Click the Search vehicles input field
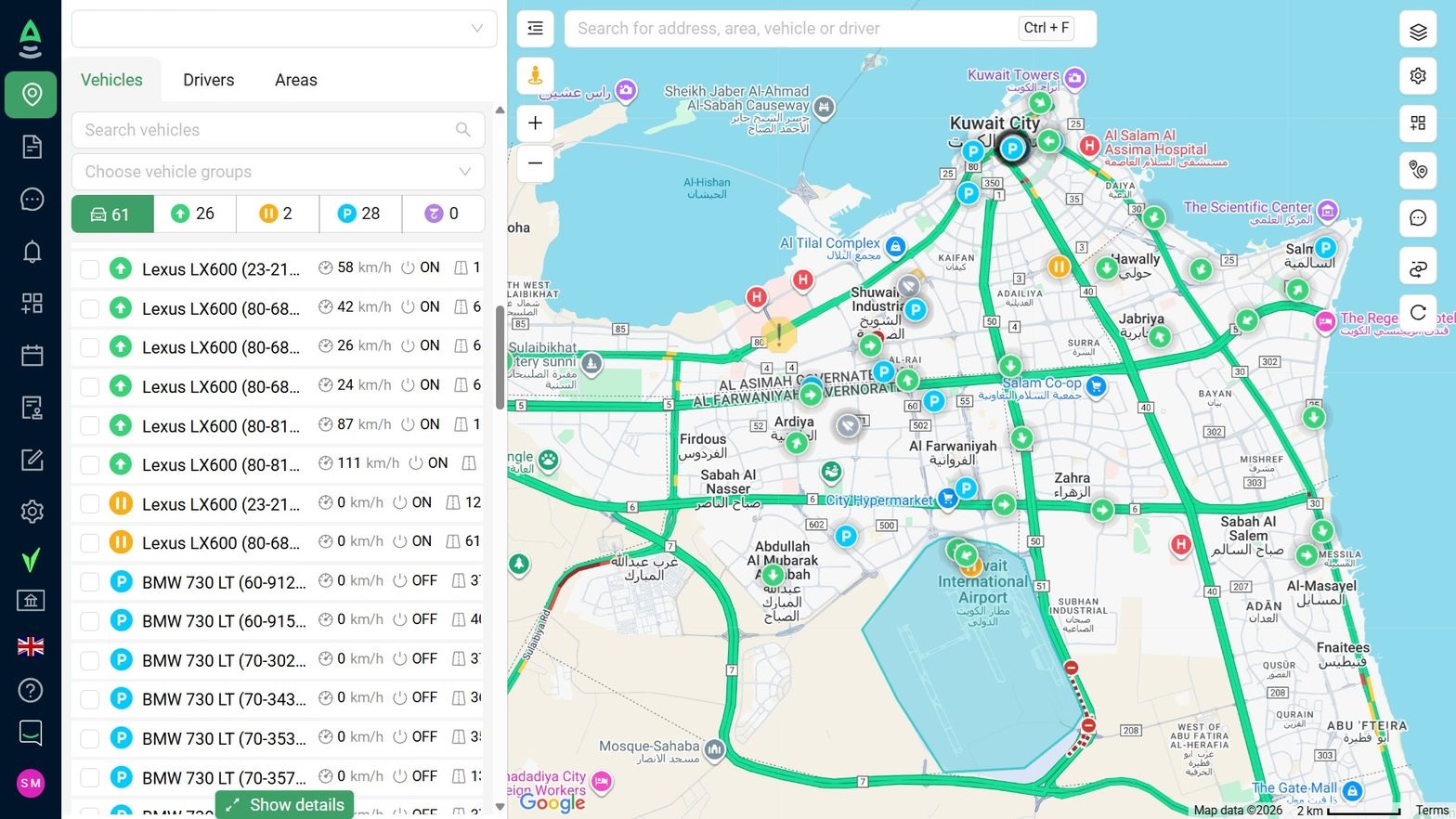 (x=267, y=130)
